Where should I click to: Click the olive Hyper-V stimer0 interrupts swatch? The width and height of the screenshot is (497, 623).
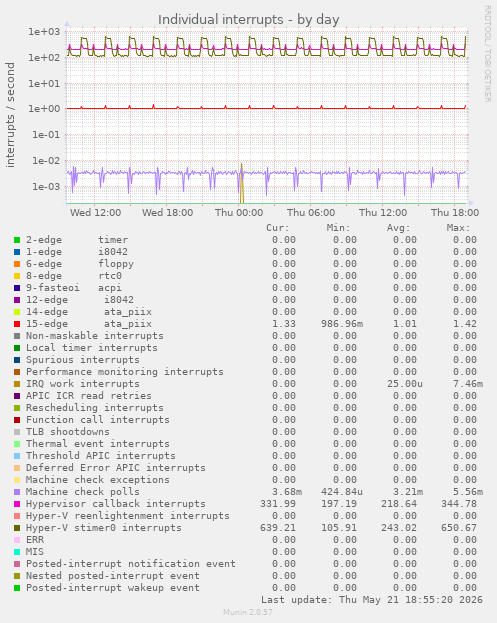point(17,528)
